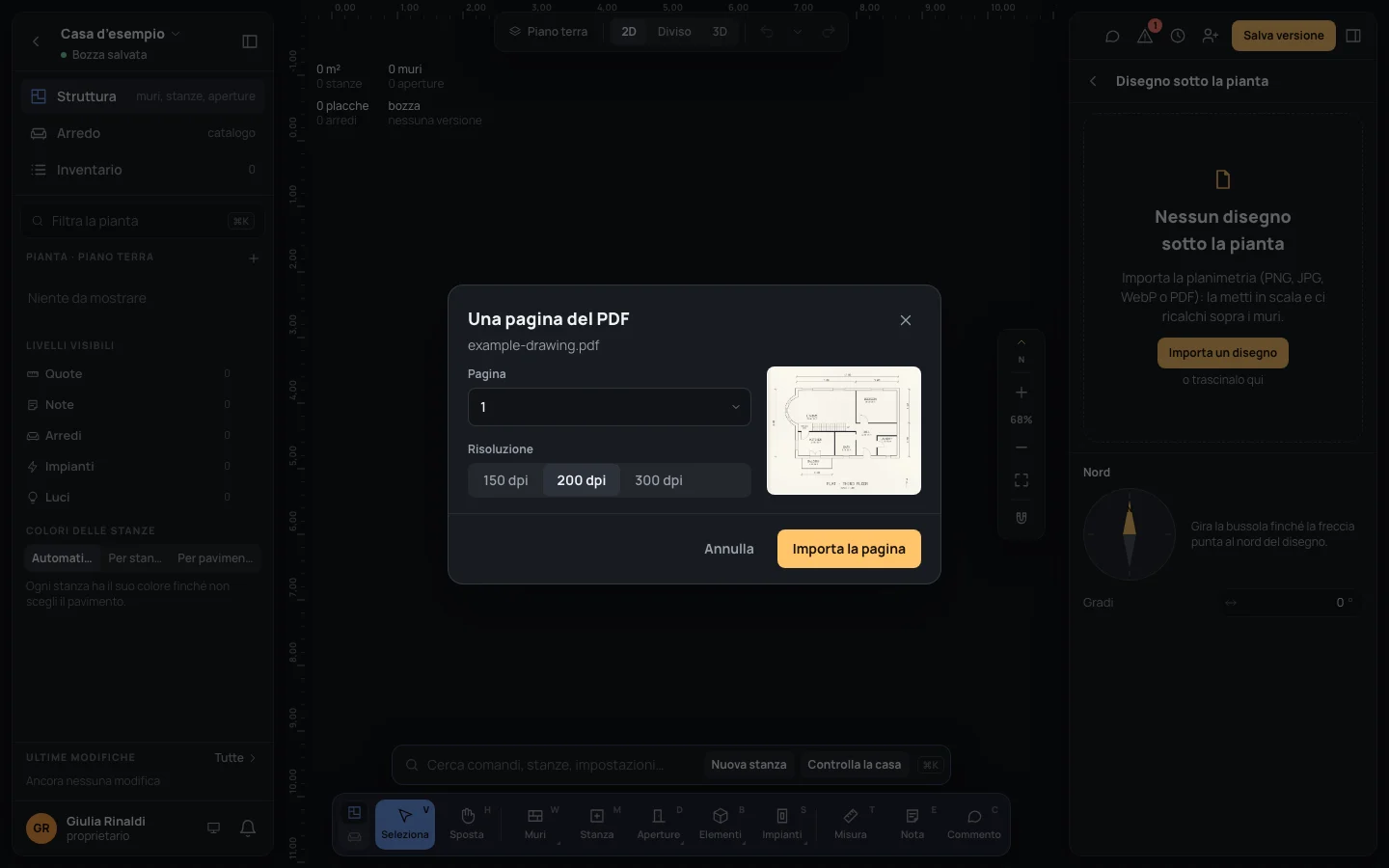Choose the Misura measuring tool

pyautogui.click(x=851, y=825)
